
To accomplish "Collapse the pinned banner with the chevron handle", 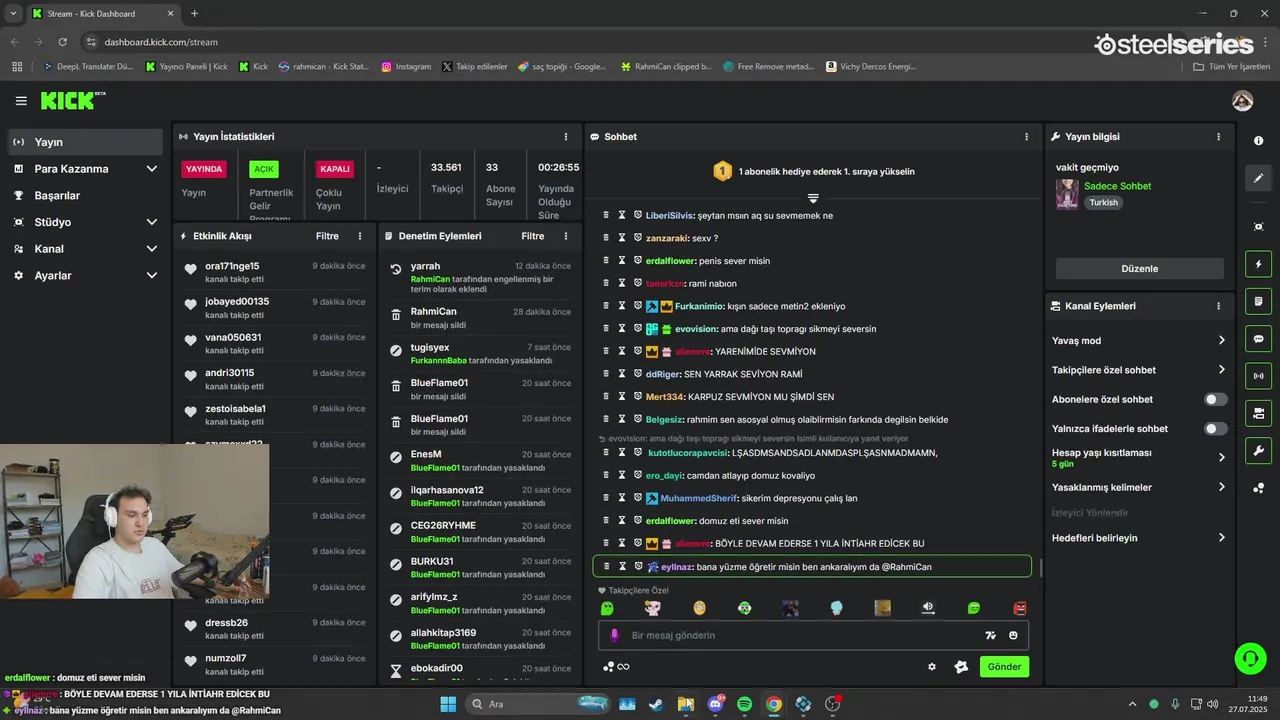I will [813, 198].
